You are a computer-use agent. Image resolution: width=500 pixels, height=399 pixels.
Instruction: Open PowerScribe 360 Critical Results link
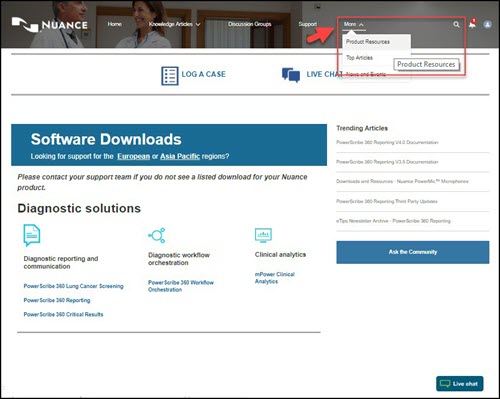coord(63,314)
